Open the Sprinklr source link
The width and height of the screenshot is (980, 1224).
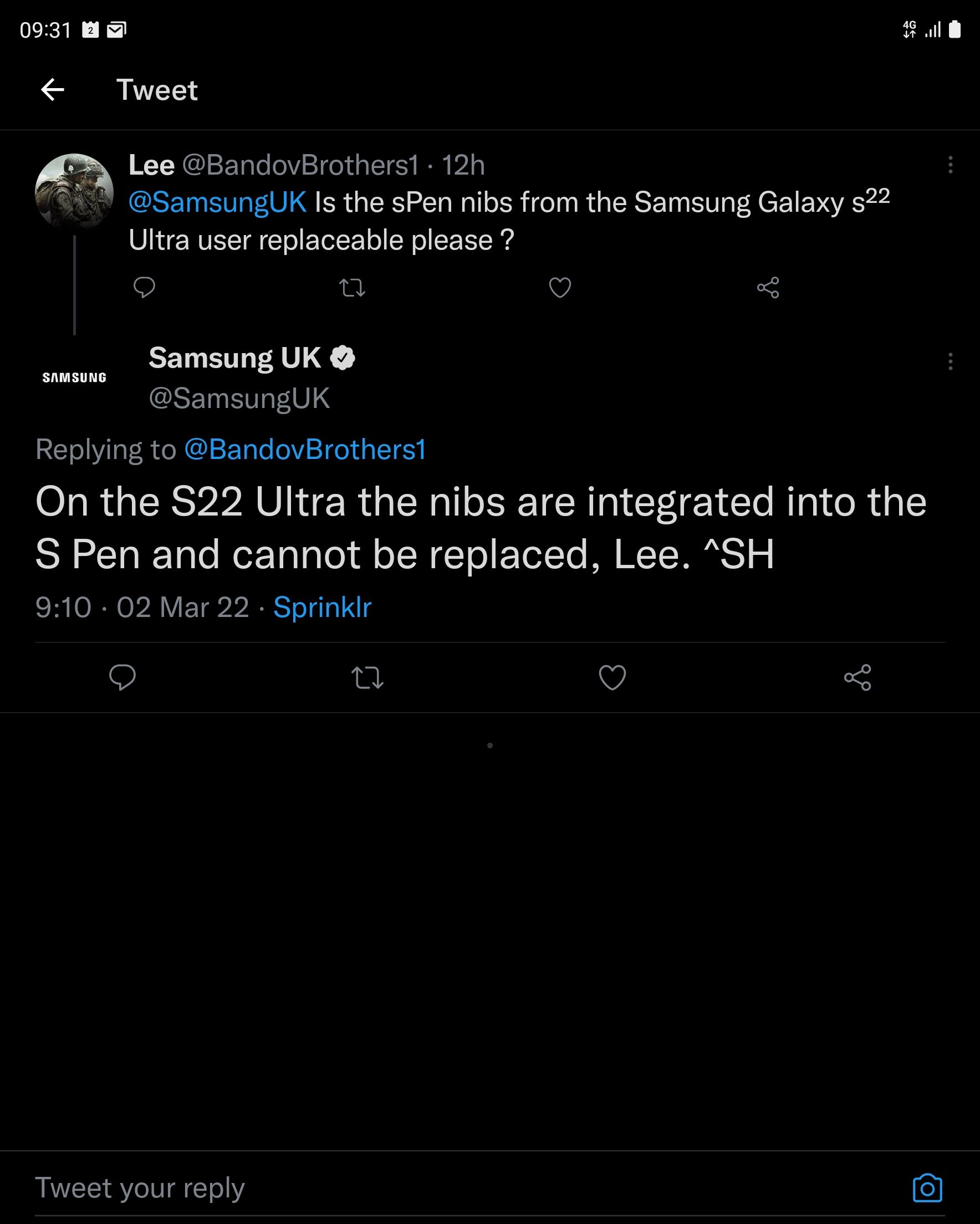coord(322,608)
